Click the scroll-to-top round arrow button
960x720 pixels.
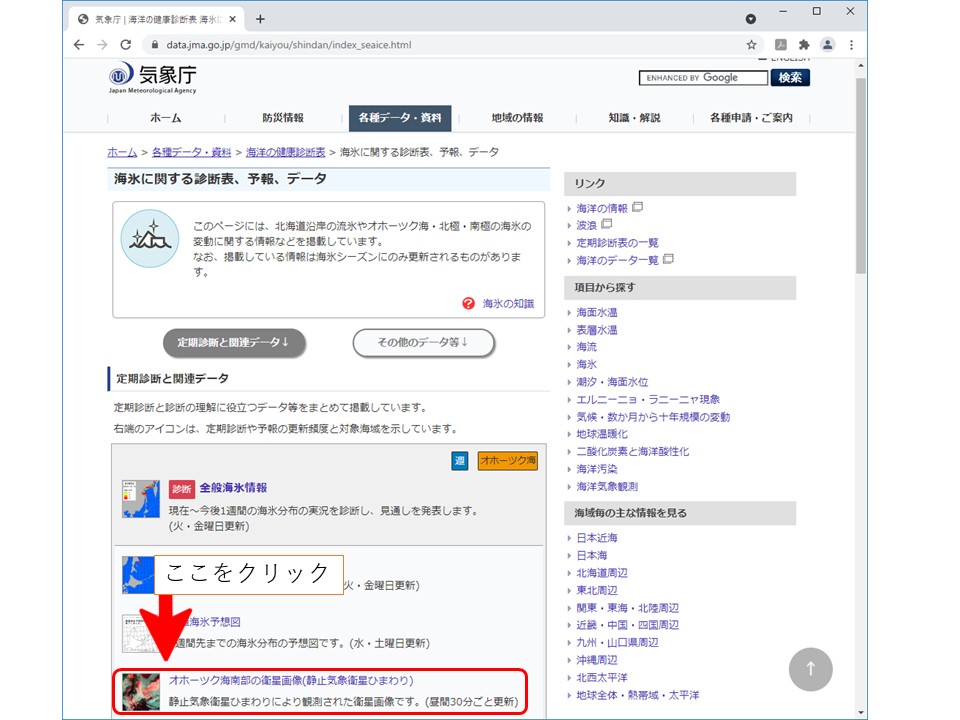810,669
